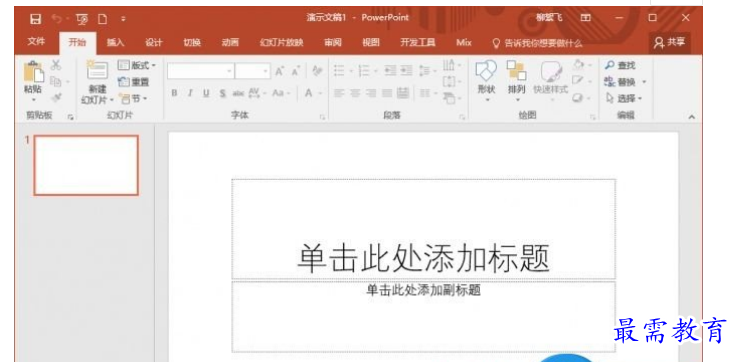Toggle justify text alignment

pyautogui.click(x=387, y=93)
